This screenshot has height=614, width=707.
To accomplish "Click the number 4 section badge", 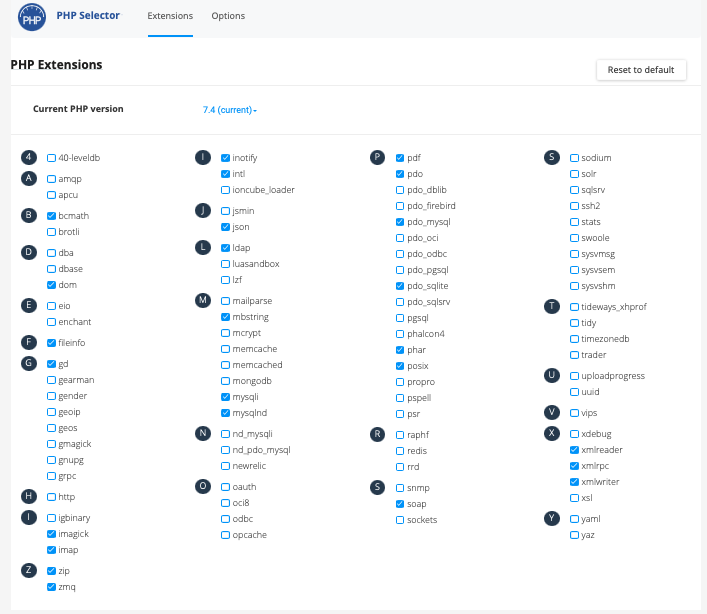I will (30, 158).
